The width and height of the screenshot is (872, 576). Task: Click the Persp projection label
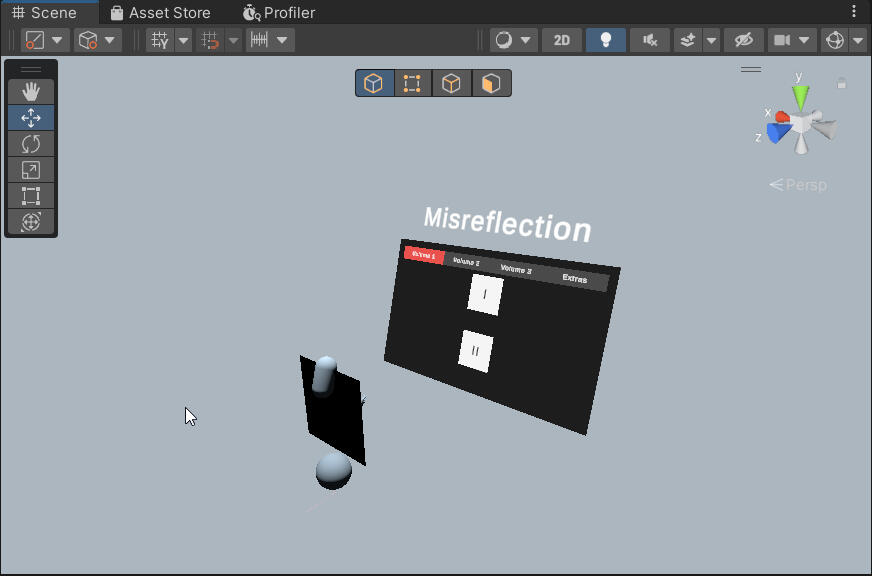click(x=798, y=185)
